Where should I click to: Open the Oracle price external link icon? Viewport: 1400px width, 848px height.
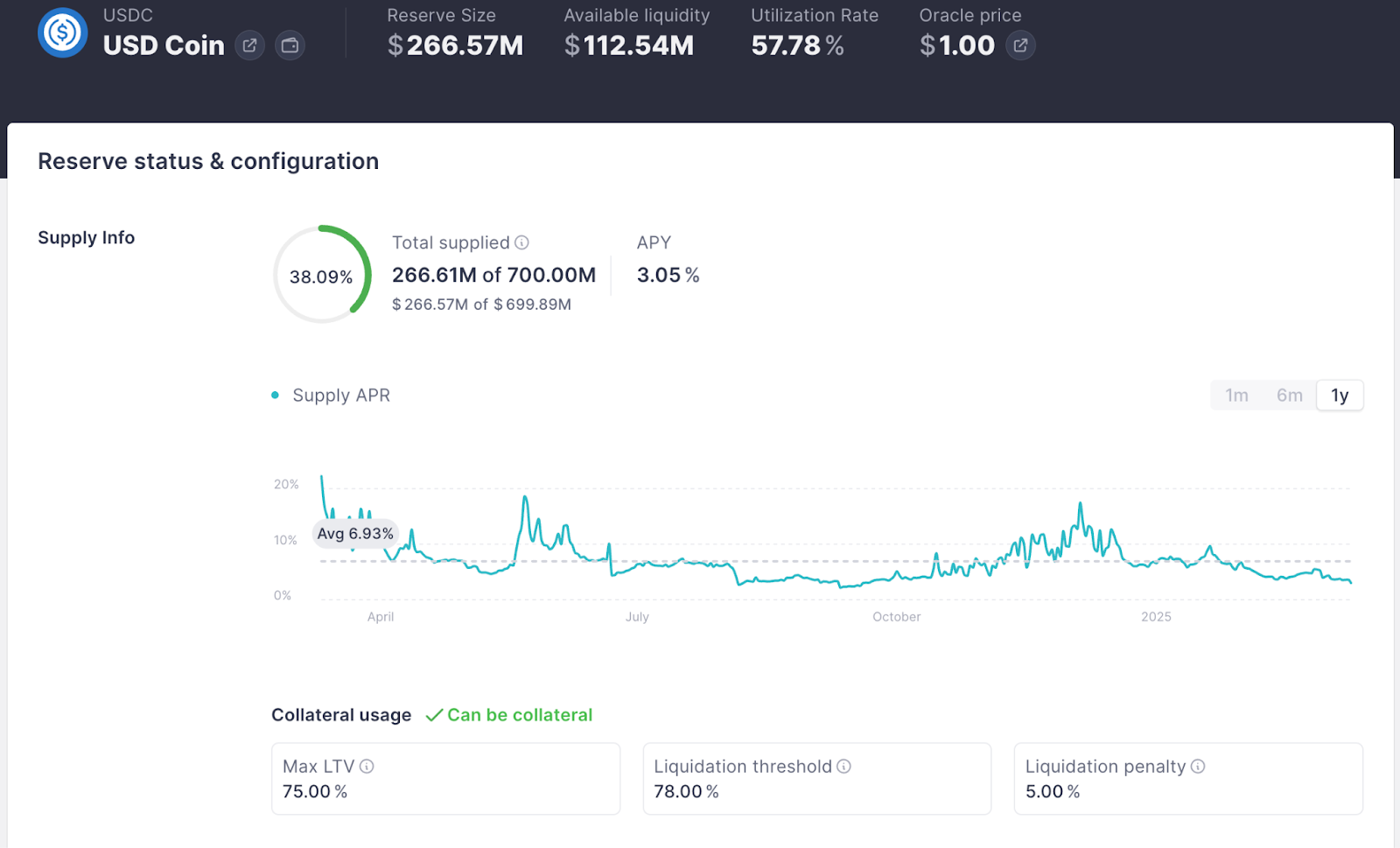1020,46
